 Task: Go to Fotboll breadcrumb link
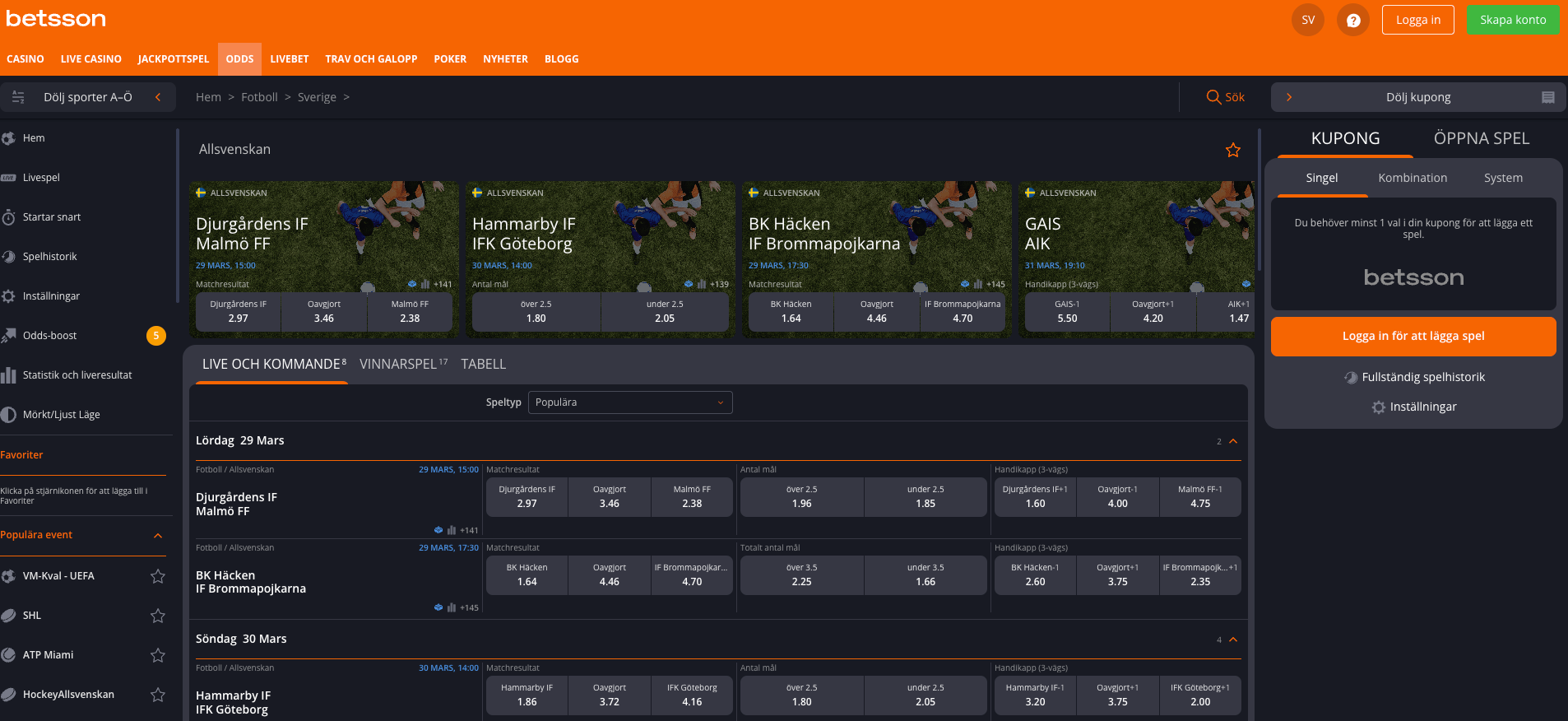click(x=259, y=97)
